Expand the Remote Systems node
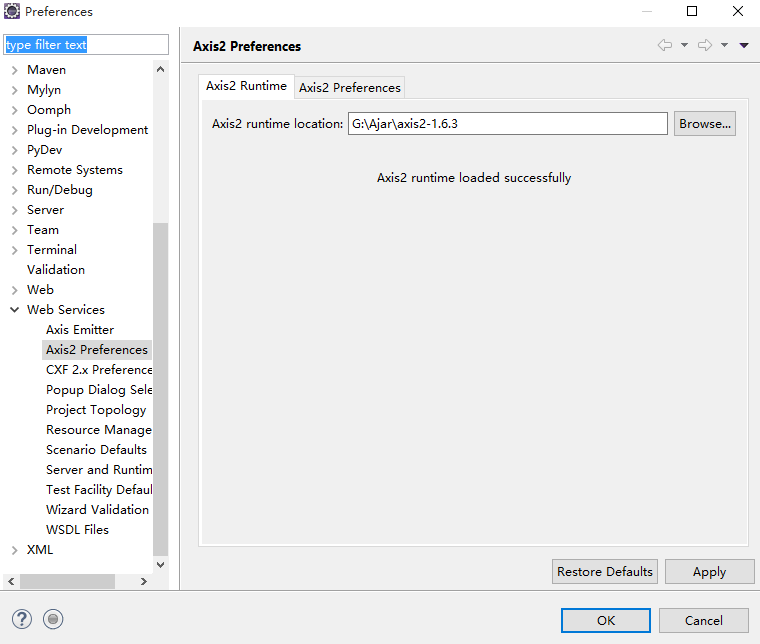 (15, 170)
